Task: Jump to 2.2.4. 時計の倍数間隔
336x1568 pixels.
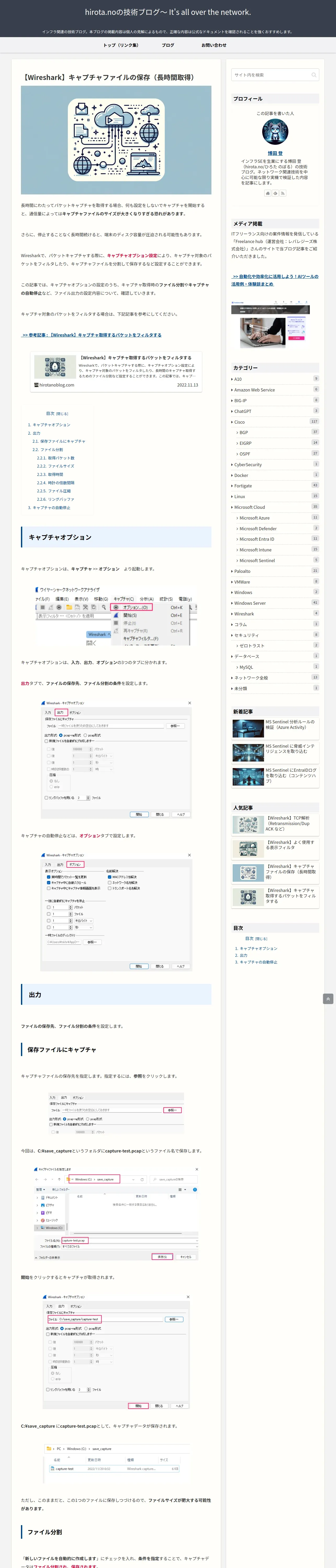Action: point(55,483)
